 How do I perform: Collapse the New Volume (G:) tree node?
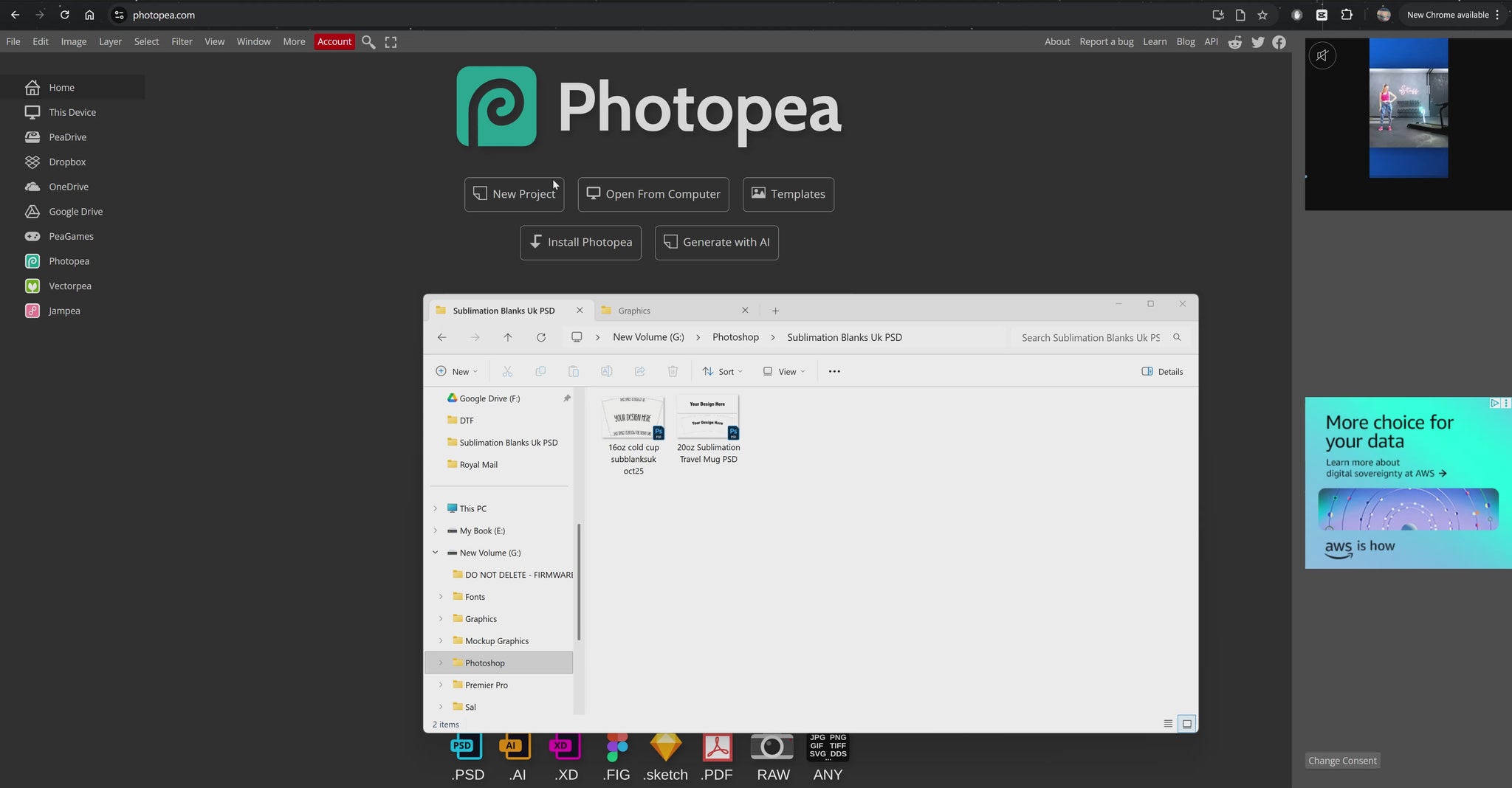click(435, 553)
